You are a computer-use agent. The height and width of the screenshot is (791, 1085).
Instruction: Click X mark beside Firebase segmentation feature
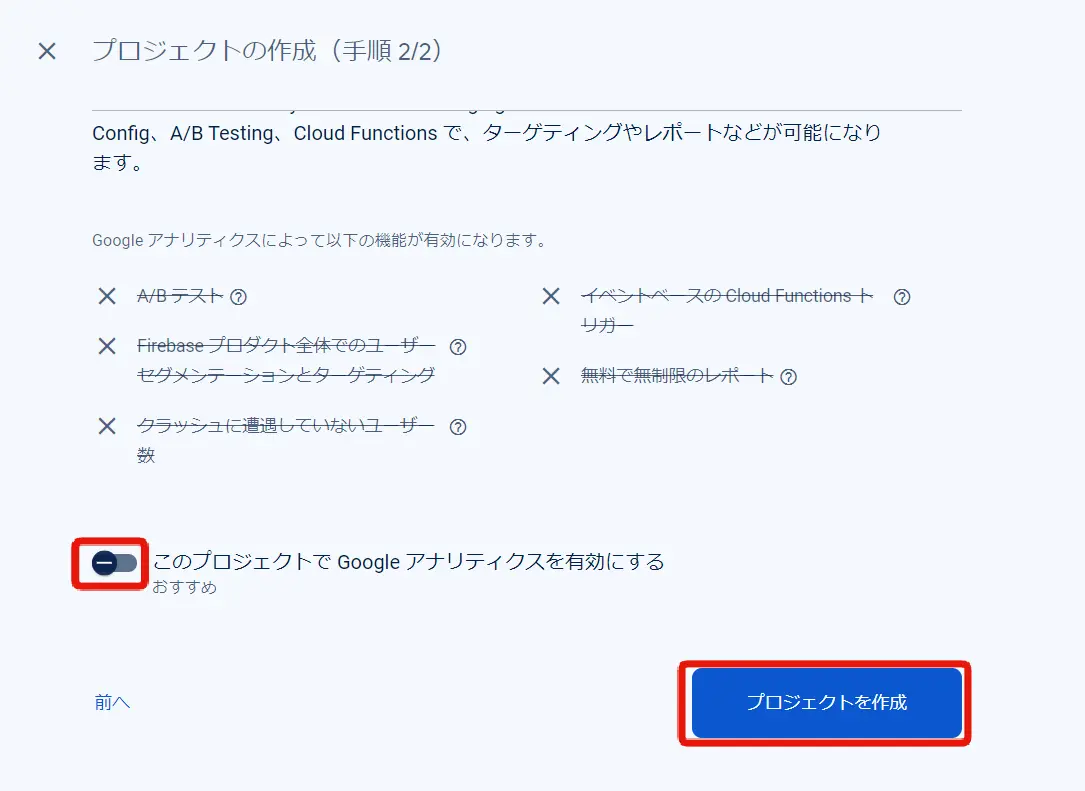107,346
